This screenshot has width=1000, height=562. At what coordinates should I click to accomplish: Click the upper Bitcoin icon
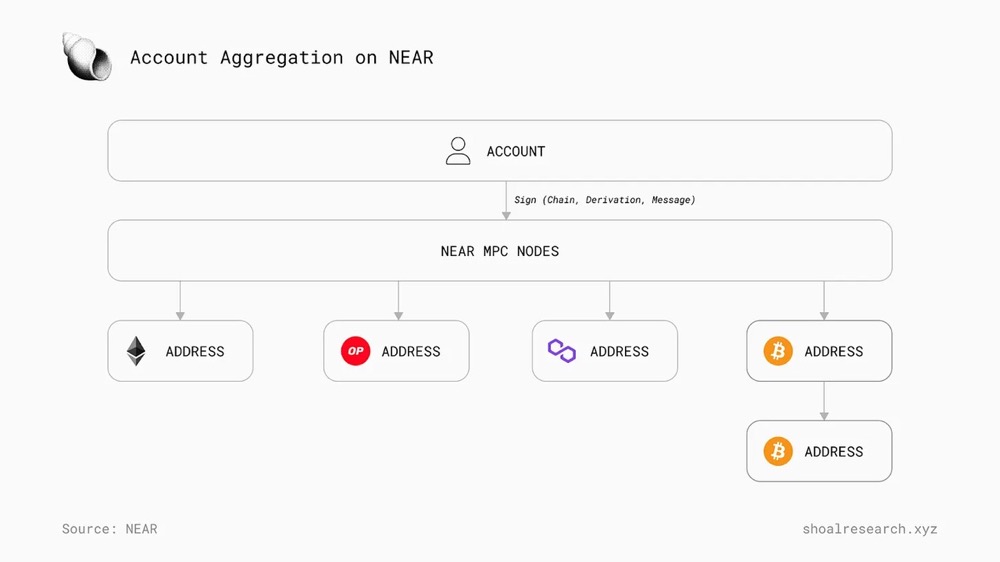click(x=778, y=351)
